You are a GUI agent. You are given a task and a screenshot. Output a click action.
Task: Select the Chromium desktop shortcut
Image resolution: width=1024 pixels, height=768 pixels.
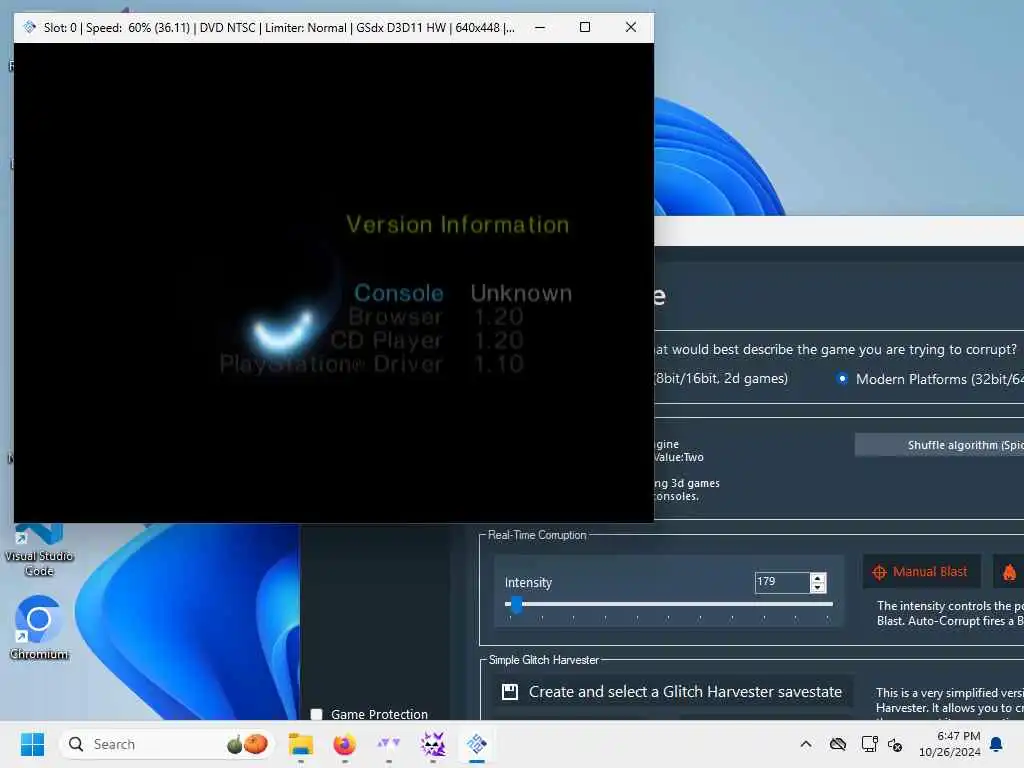(x=39, y=627)
